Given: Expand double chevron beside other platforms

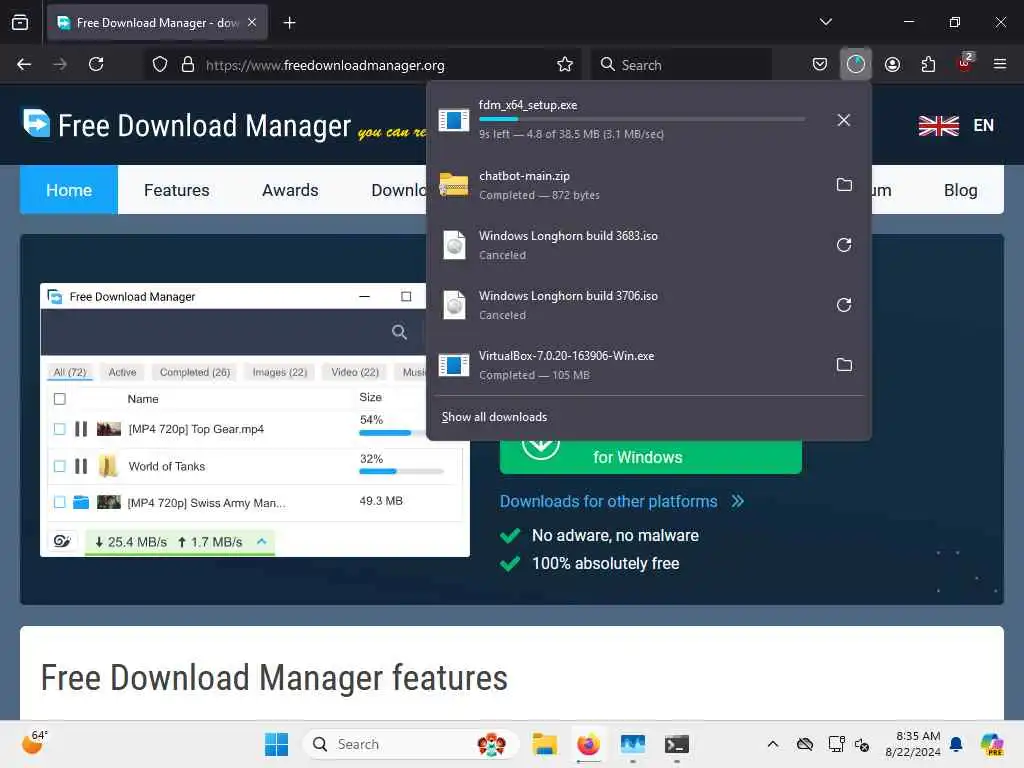Looking at the screenshot, I should click(737, 502).
